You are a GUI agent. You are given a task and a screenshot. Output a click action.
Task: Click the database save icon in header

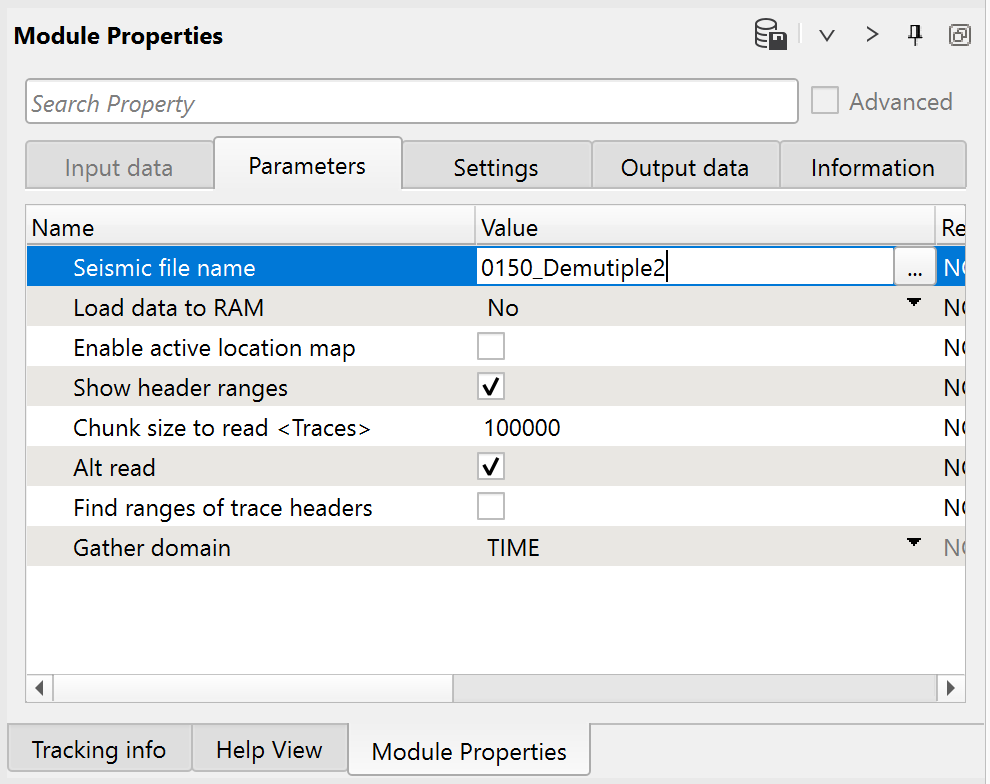770,36
